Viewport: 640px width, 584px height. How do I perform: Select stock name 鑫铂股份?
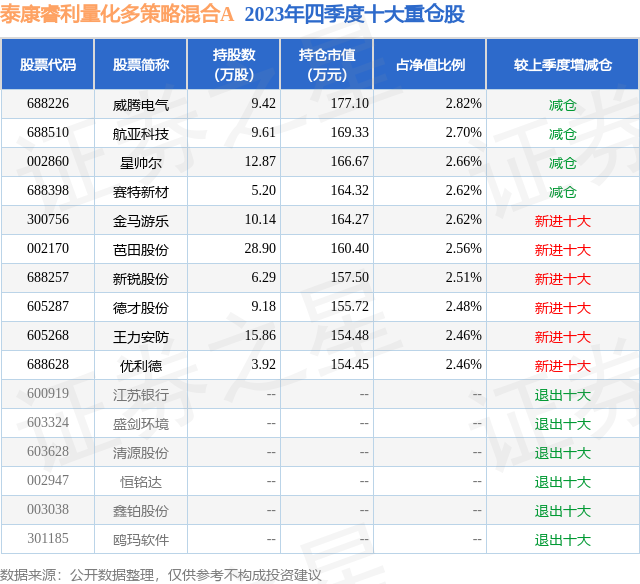(141, 511)
